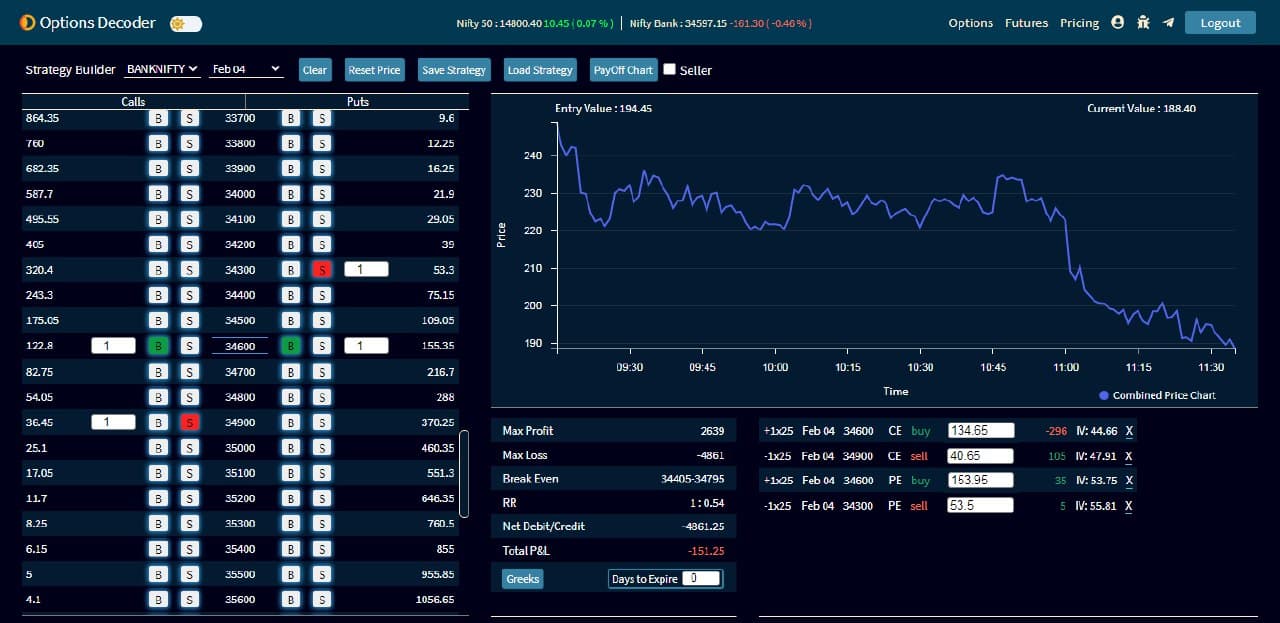Toggle the red Sell button on 34900 call
Screen dimensions: 1280x623
click(188, 422)
